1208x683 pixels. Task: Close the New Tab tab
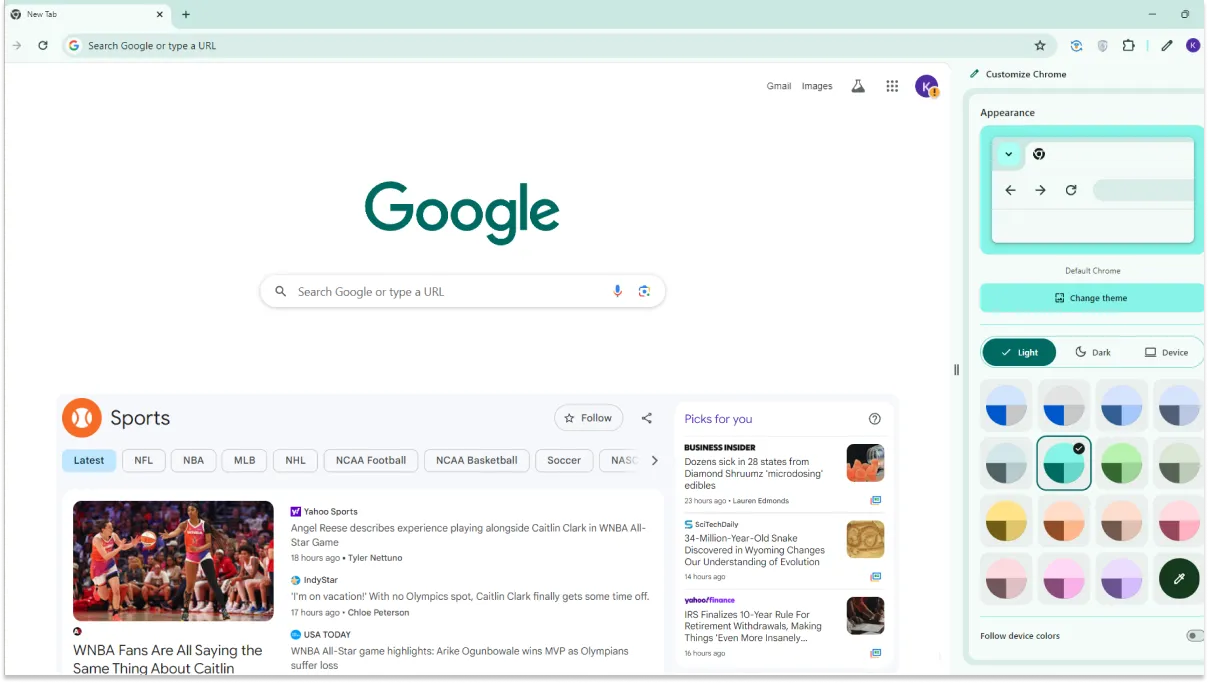click(x=160, y=14)
